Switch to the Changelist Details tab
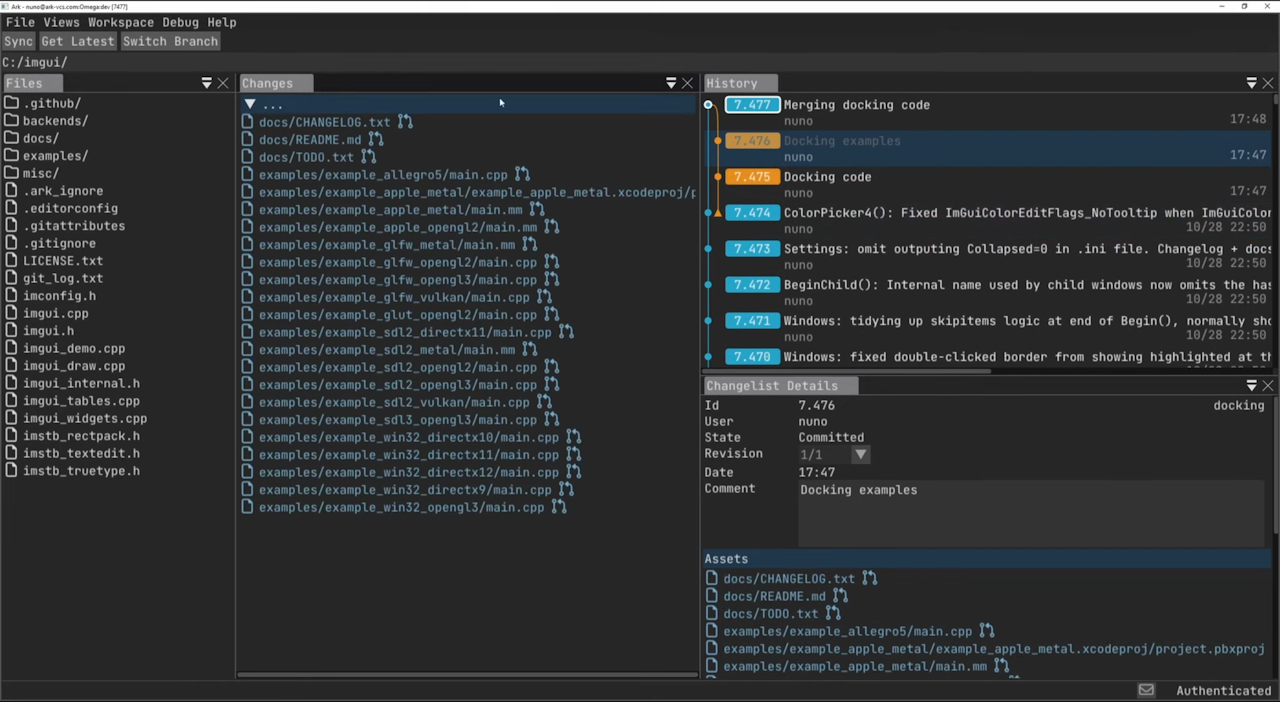Viewport: 1280px width, 702px height. point(771,385)
